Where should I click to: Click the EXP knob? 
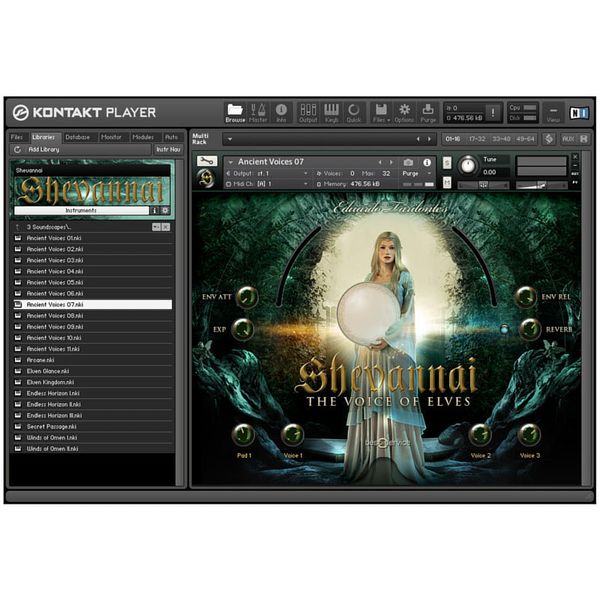click(243, 329)
